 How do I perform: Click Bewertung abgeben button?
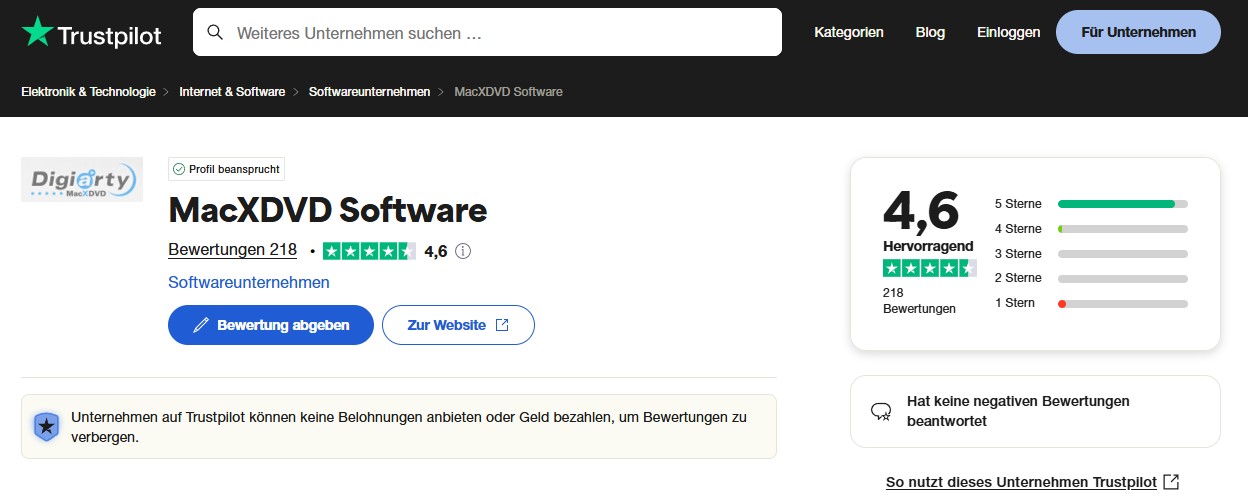tap(271, 325)
